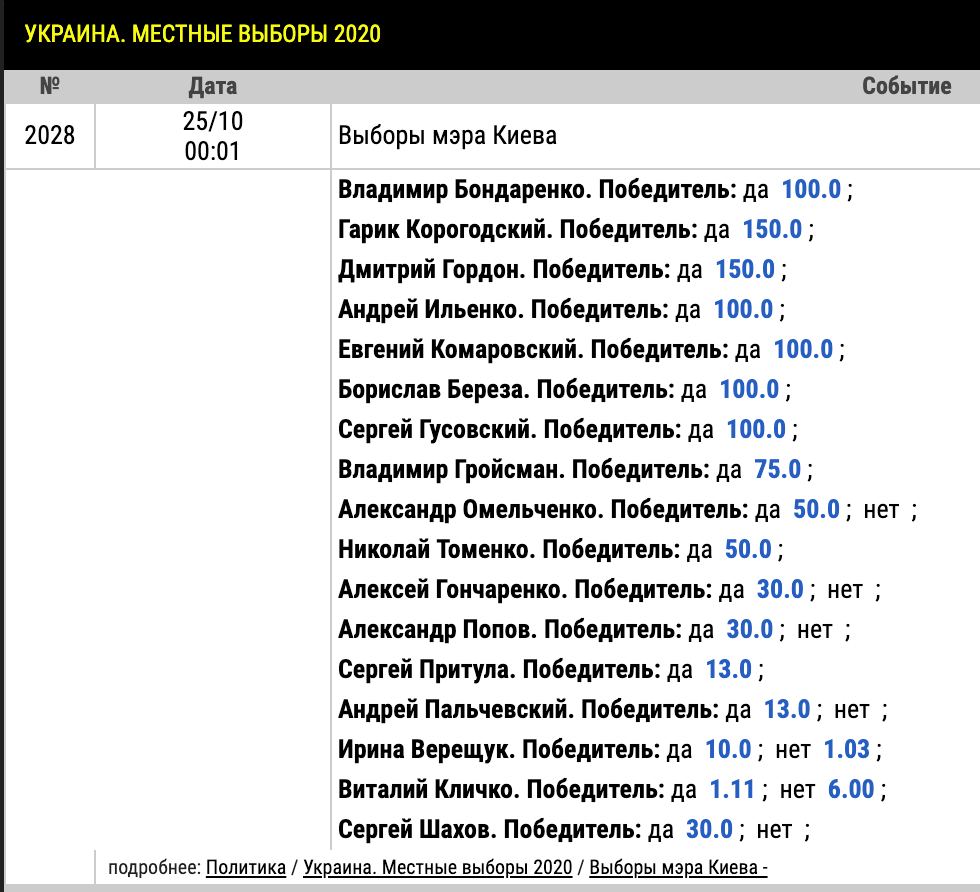This screenshot has width=980, height=892.
Task: Click 100.0 odds for Сергей Гусовский
Action: point(756,429)
